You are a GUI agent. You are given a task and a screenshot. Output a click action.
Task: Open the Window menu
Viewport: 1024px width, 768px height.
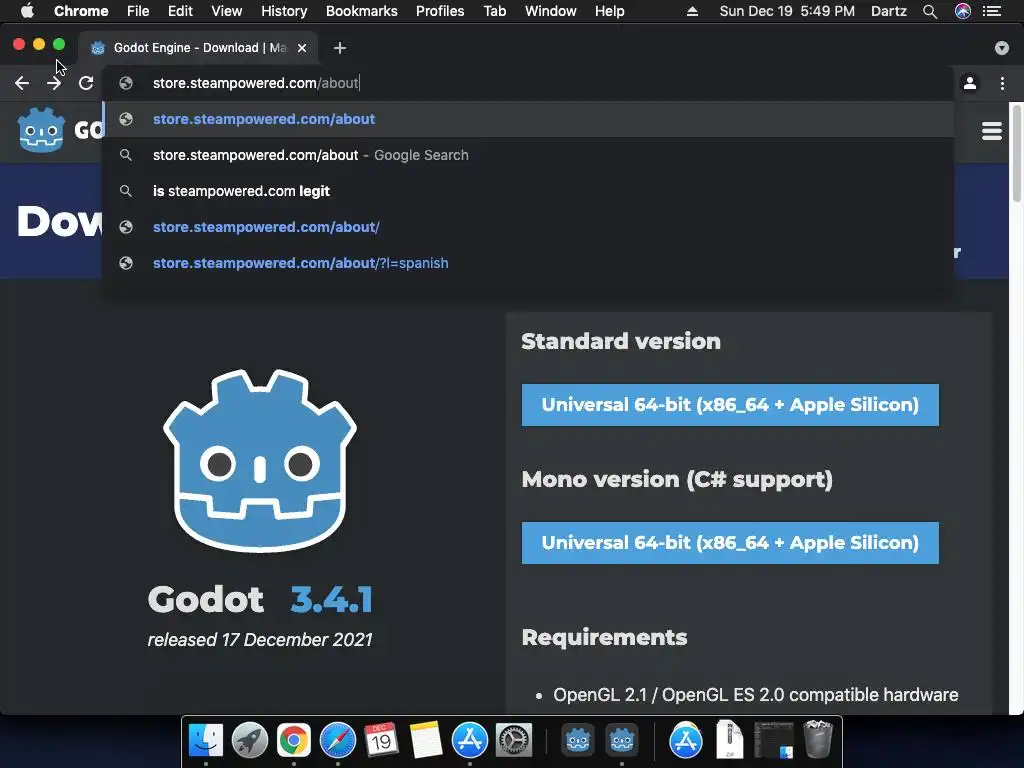551,11
